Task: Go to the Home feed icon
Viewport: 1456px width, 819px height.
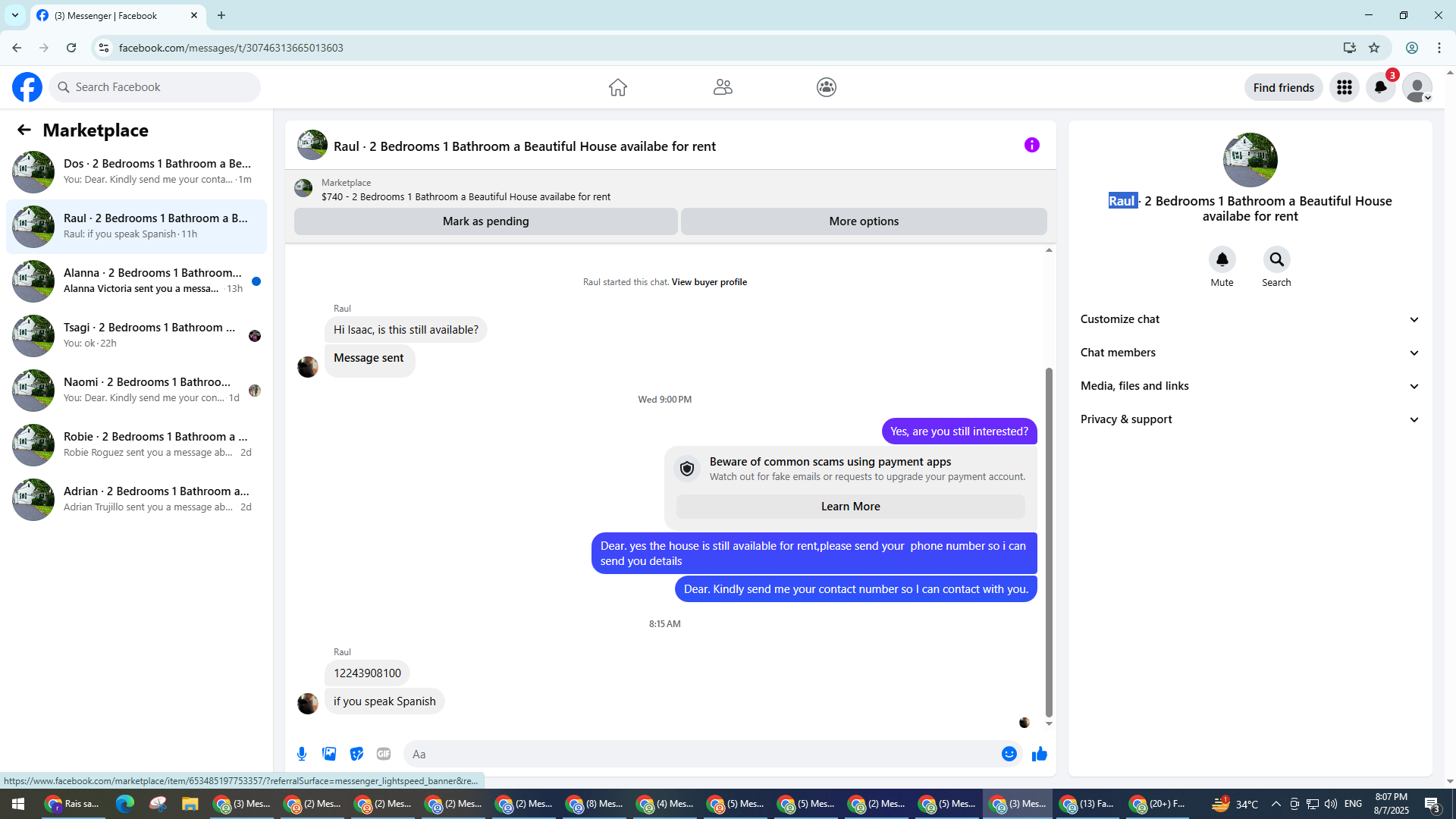Action: (x=618, y=87)
